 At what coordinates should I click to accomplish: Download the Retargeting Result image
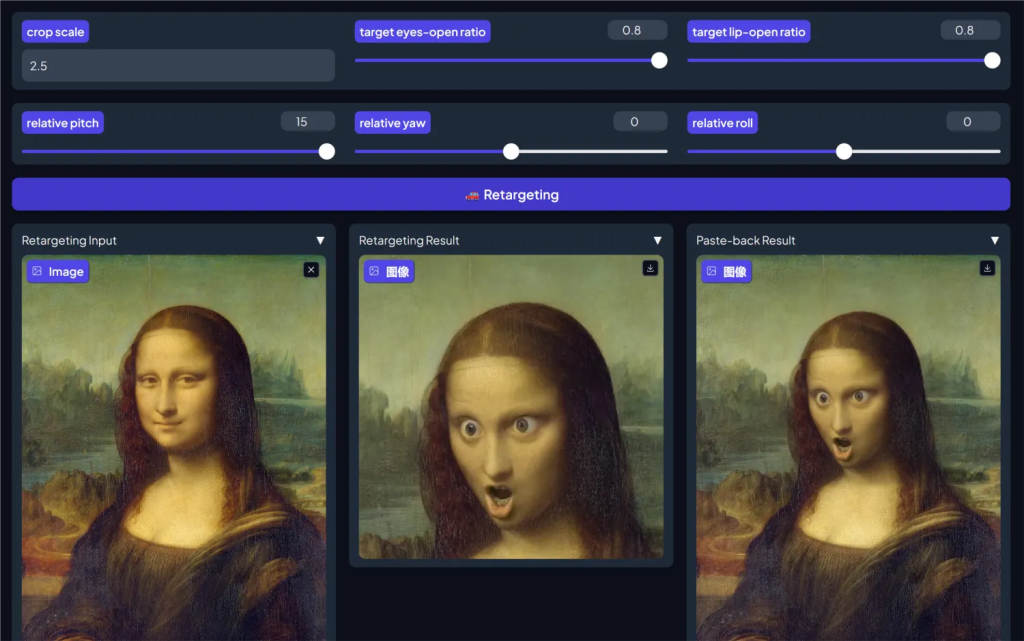coord(650,268)
